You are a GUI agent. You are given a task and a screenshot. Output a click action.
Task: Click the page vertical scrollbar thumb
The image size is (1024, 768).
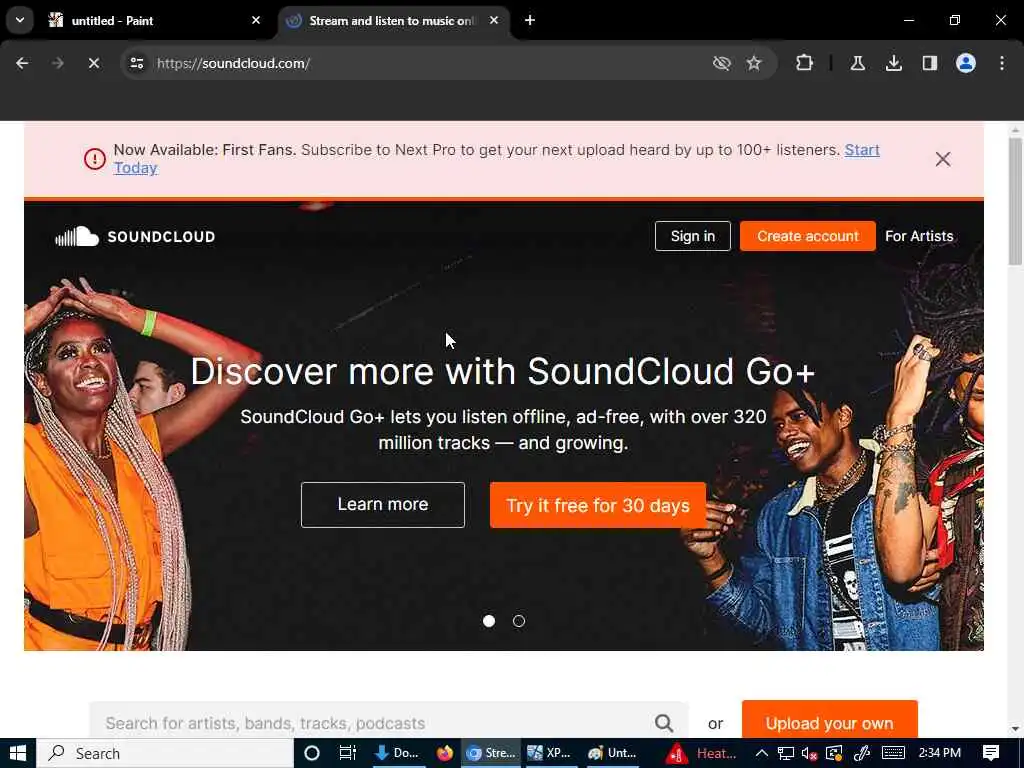pyautogui.click(x=1015, y=202)
